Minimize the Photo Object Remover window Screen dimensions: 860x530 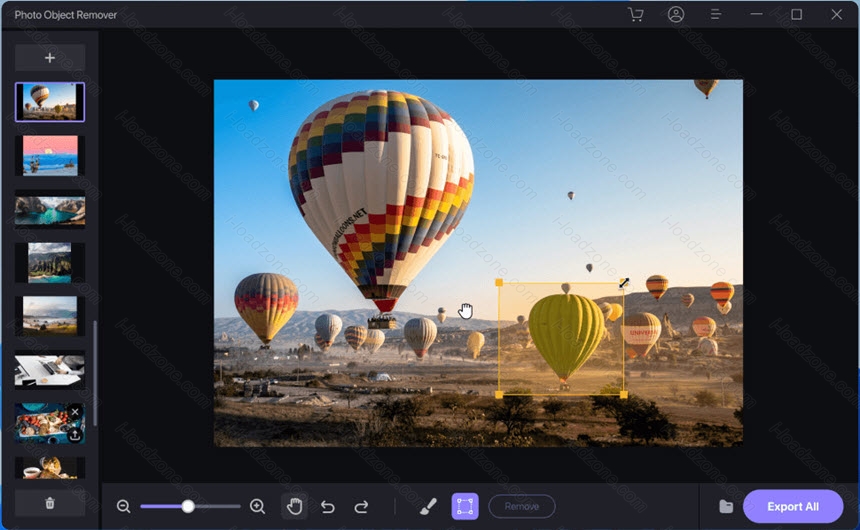coord(757,14)
